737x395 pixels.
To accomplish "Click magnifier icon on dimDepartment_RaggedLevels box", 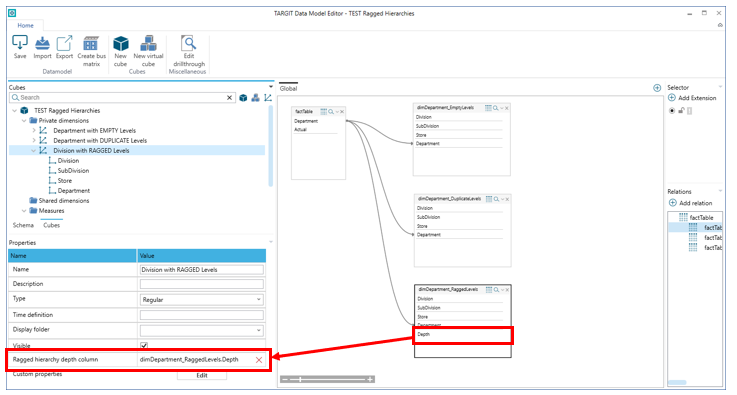I will point(496,290).
